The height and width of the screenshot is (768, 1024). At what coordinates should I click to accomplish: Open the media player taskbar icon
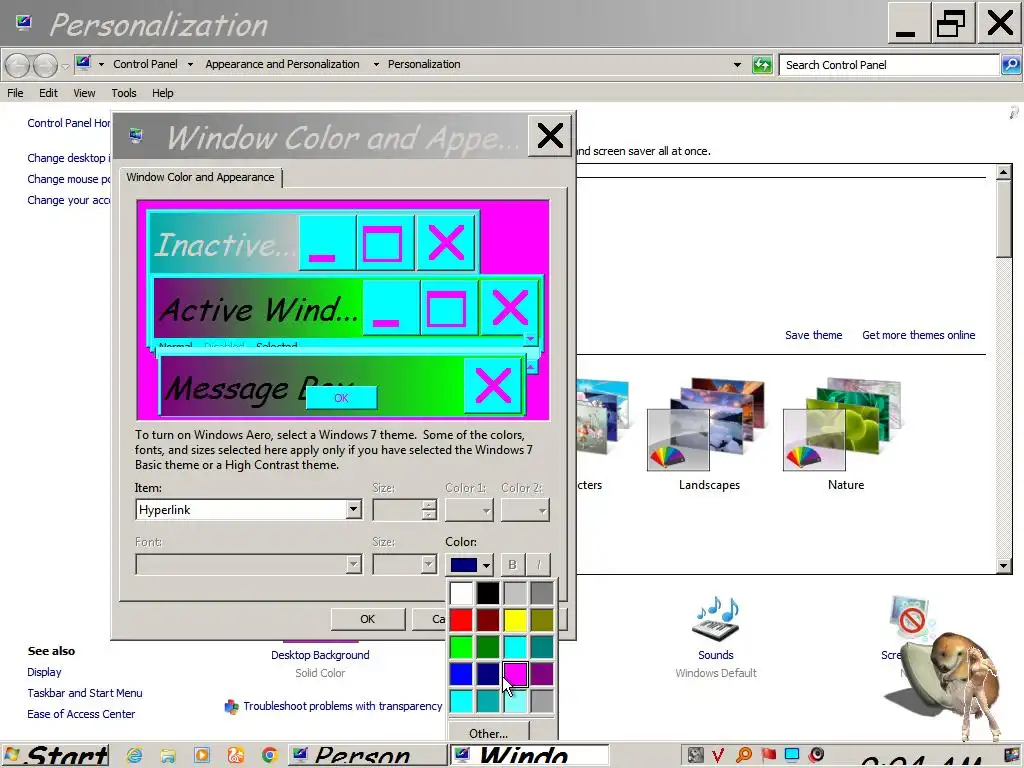click(x=202, y=756)
